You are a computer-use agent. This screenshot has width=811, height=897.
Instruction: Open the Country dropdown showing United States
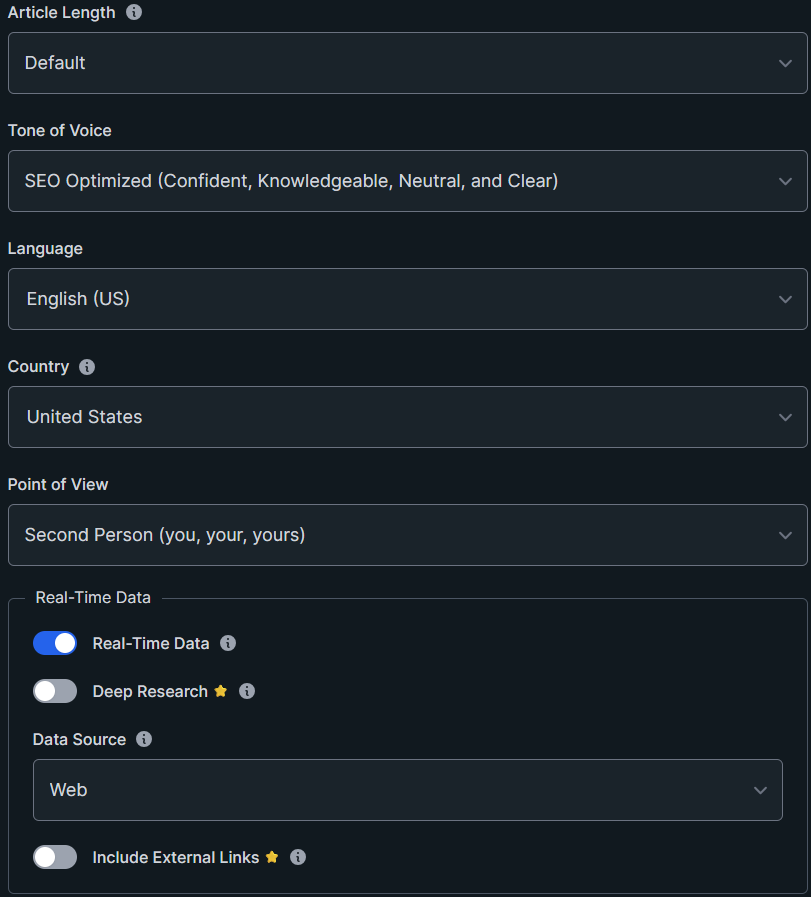[x=407, y=417]
